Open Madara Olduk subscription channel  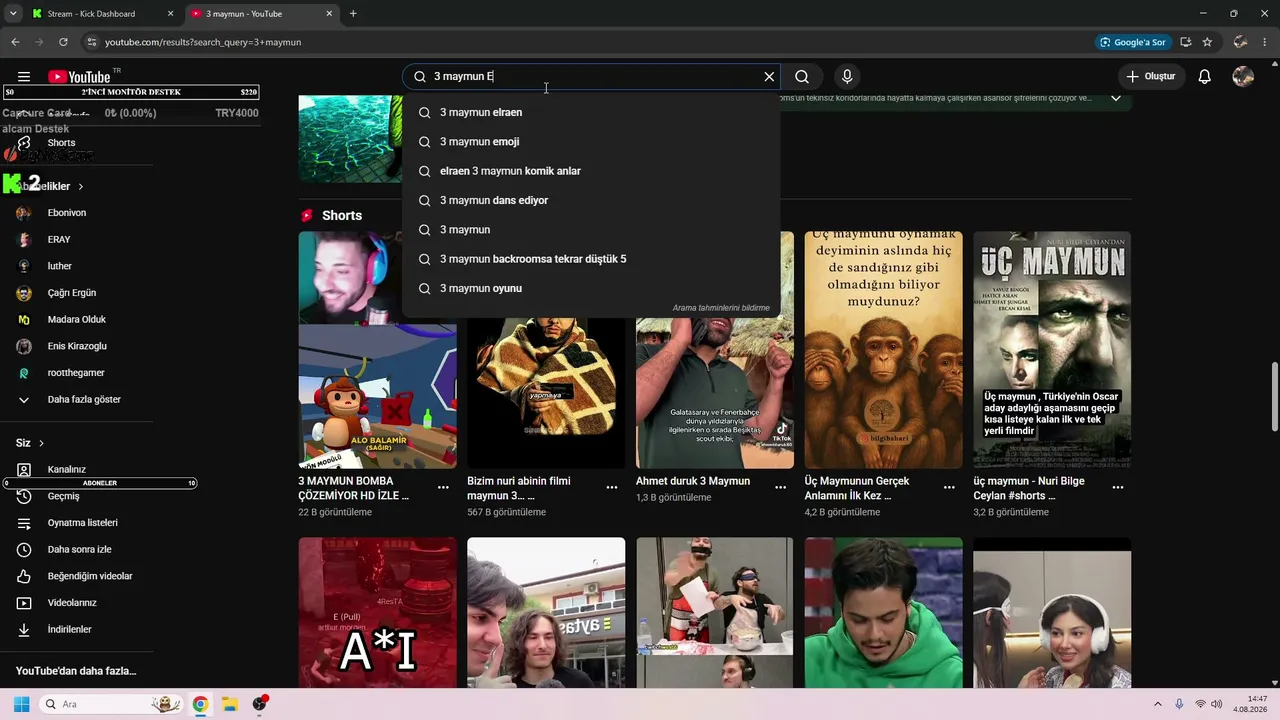(x=77, y=320)
